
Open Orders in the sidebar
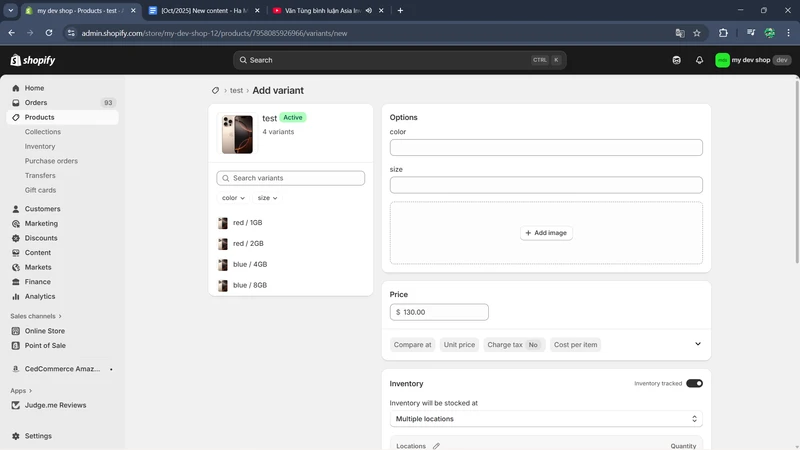click(x=36, y=103)
